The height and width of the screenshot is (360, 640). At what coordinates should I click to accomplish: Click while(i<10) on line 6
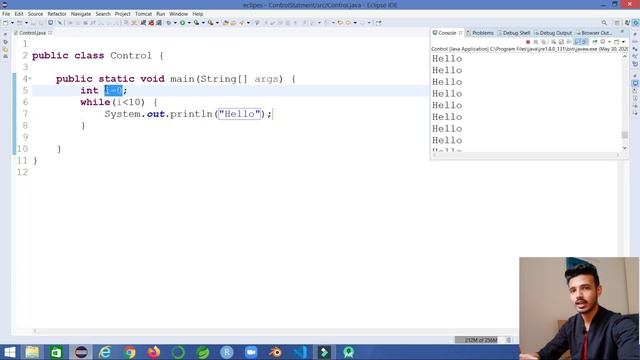[112, 102]
